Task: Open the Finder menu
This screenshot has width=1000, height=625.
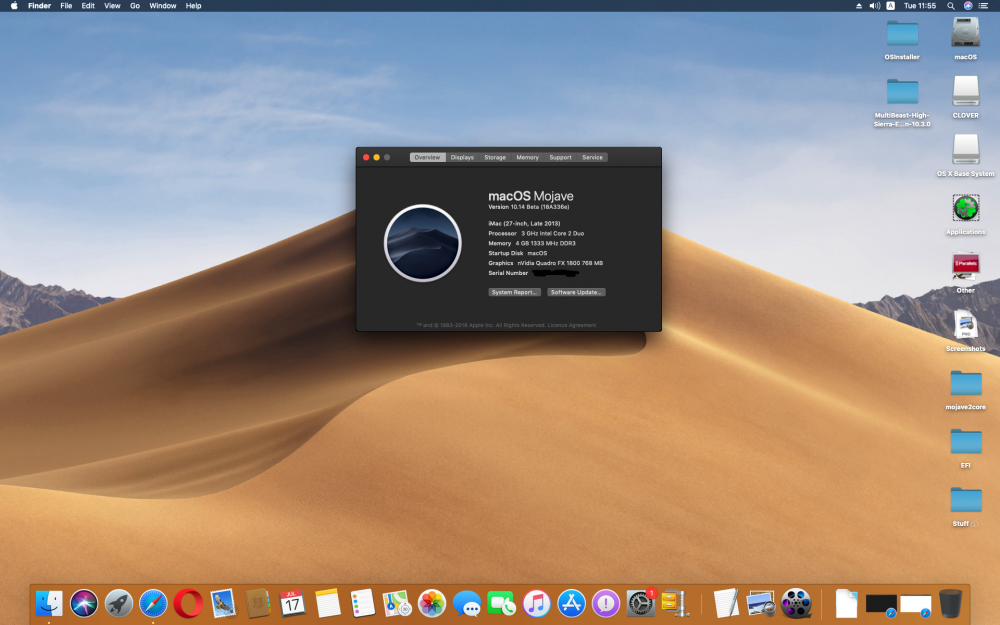Action: (40, 6)
